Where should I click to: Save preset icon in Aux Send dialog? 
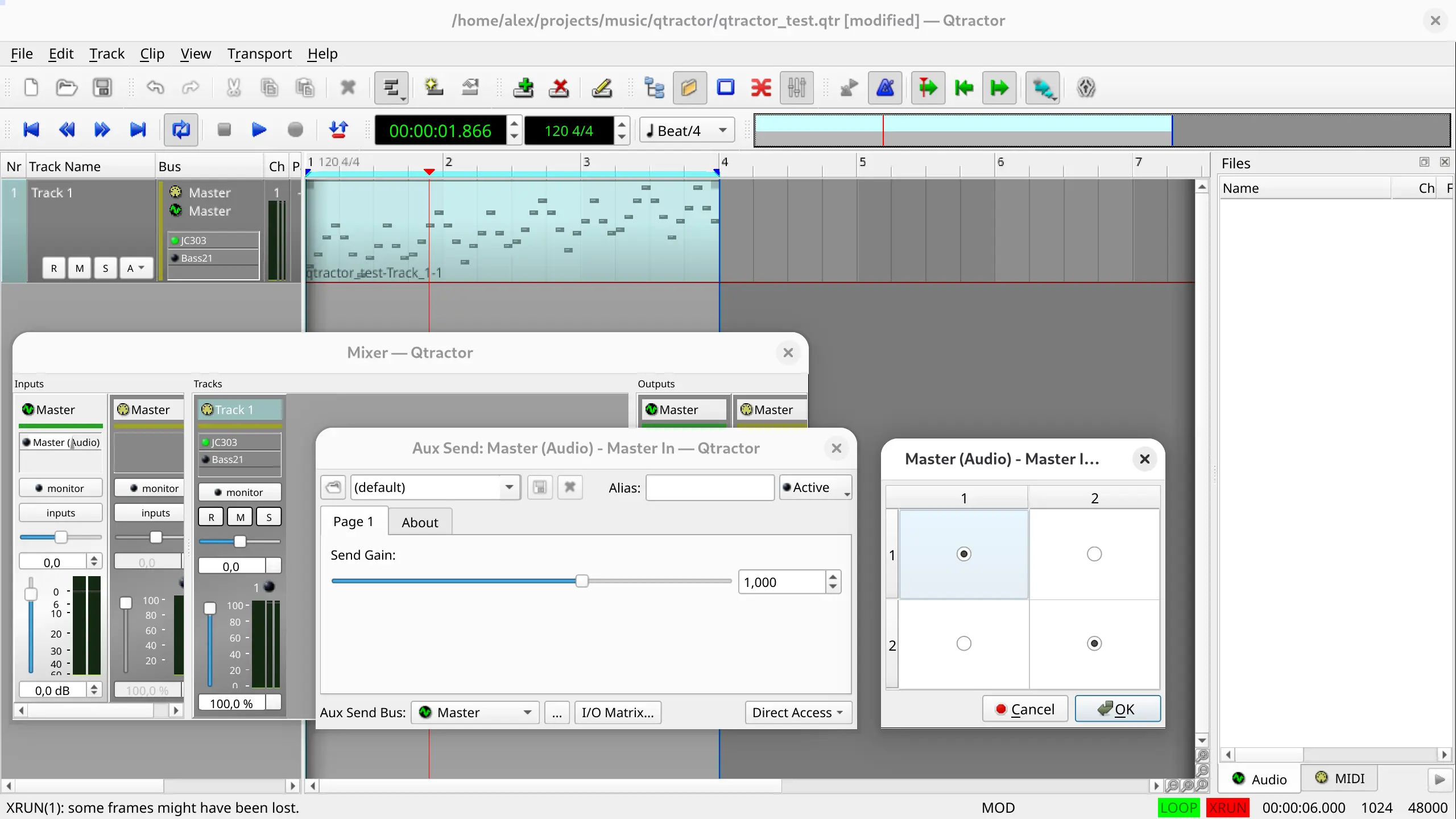tap(540, 487)
